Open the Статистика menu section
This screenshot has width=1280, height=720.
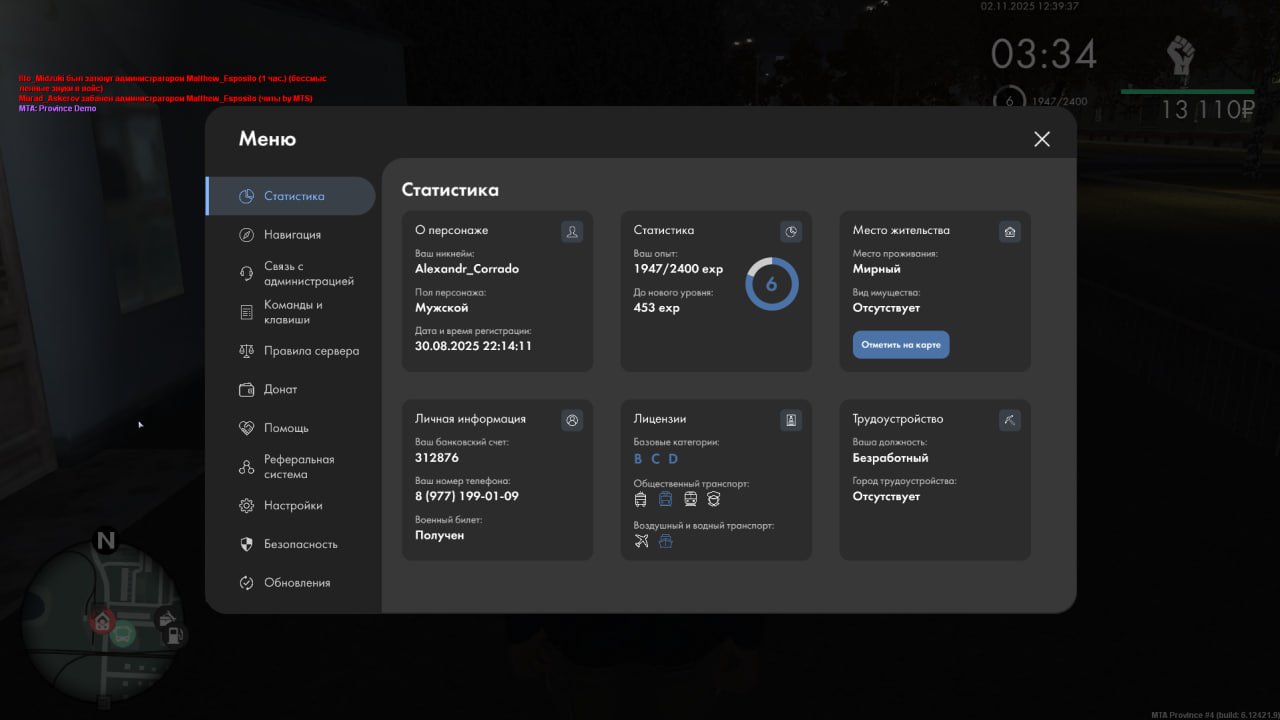(x=291, y=196)
